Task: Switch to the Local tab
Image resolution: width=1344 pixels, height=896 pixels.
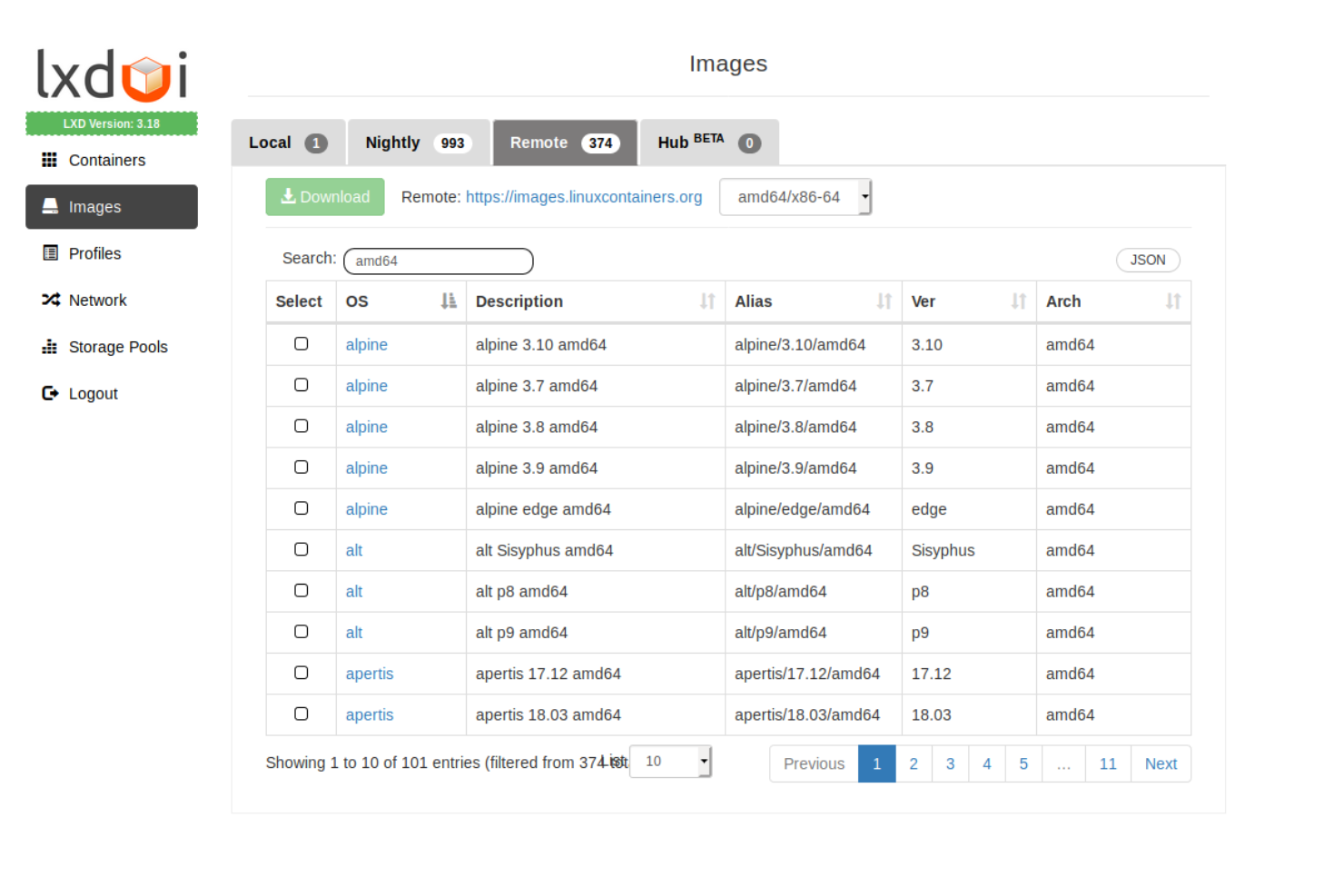Action: click(288, 143)
